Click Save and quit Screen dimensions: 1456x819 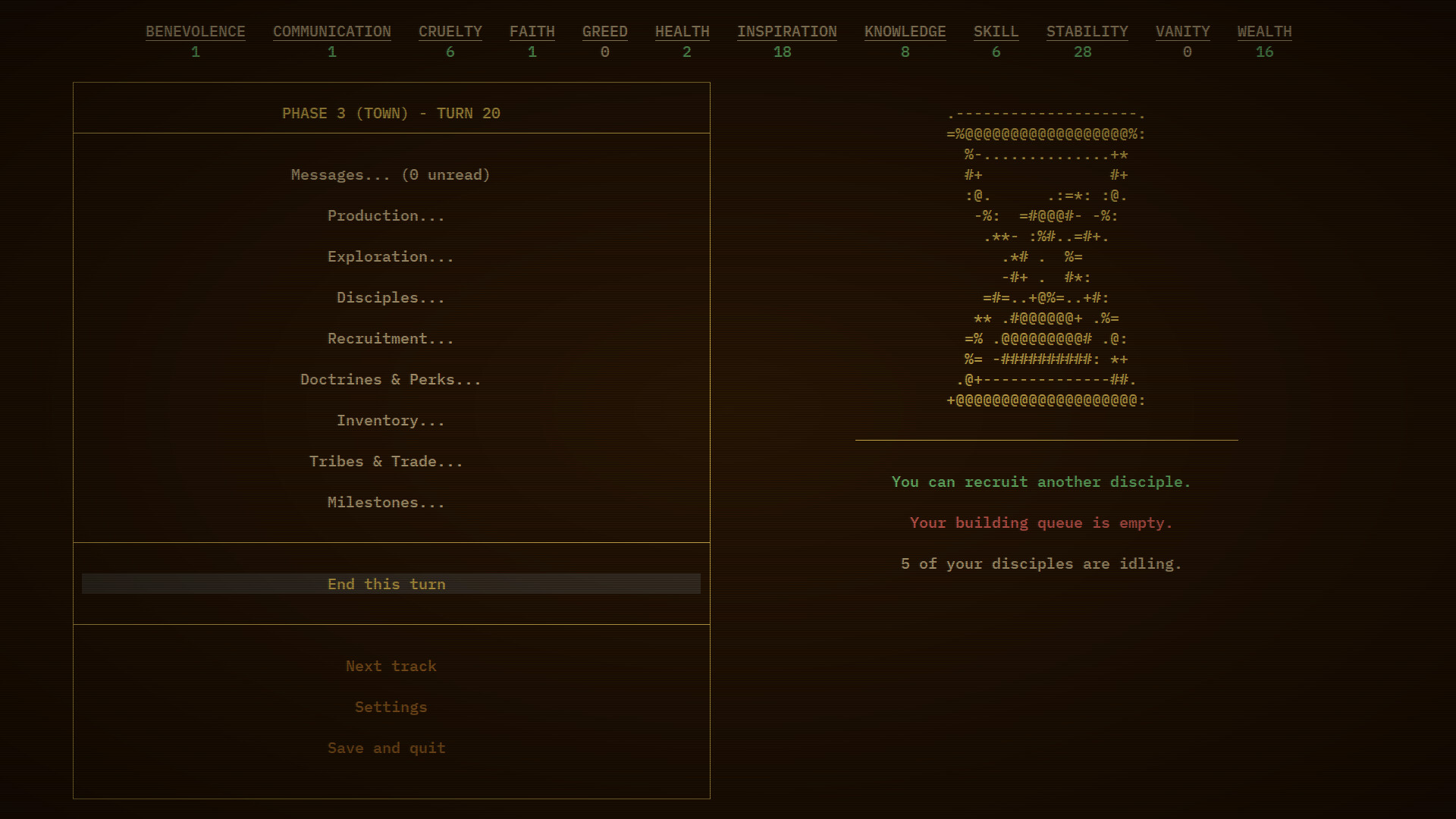coord(386,748)
